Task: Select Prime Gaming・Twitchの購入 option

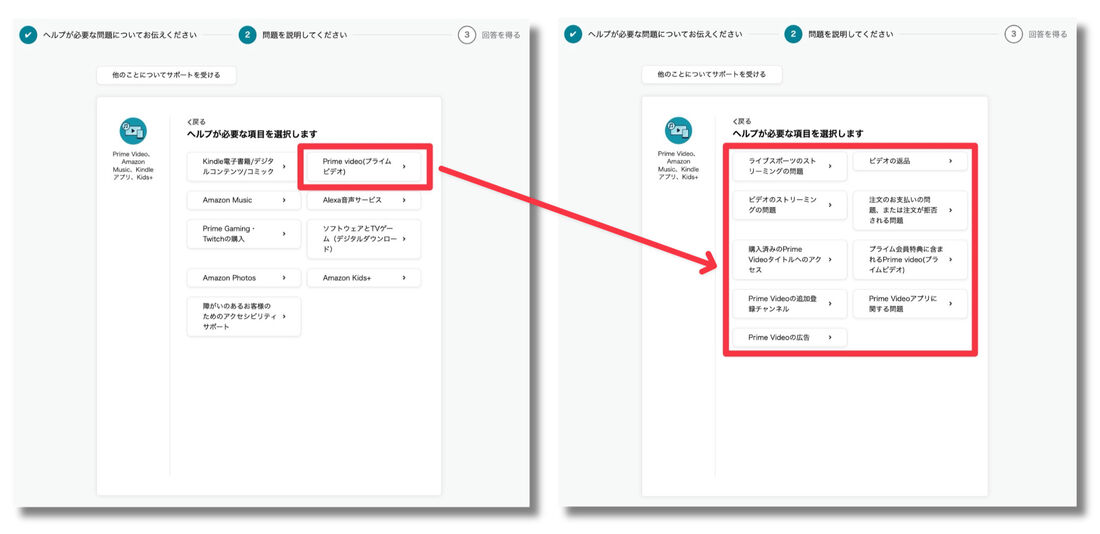Action: pos(243,234)
